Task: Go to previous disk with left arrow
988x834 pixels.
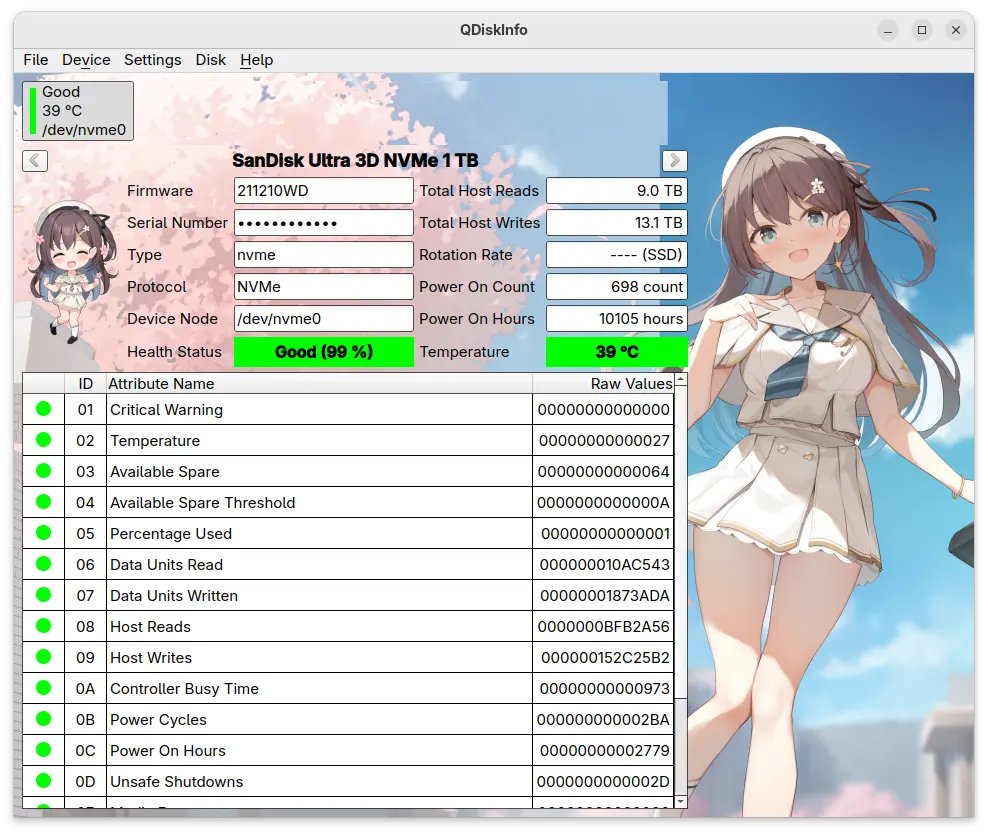Action: pos(35,161)
